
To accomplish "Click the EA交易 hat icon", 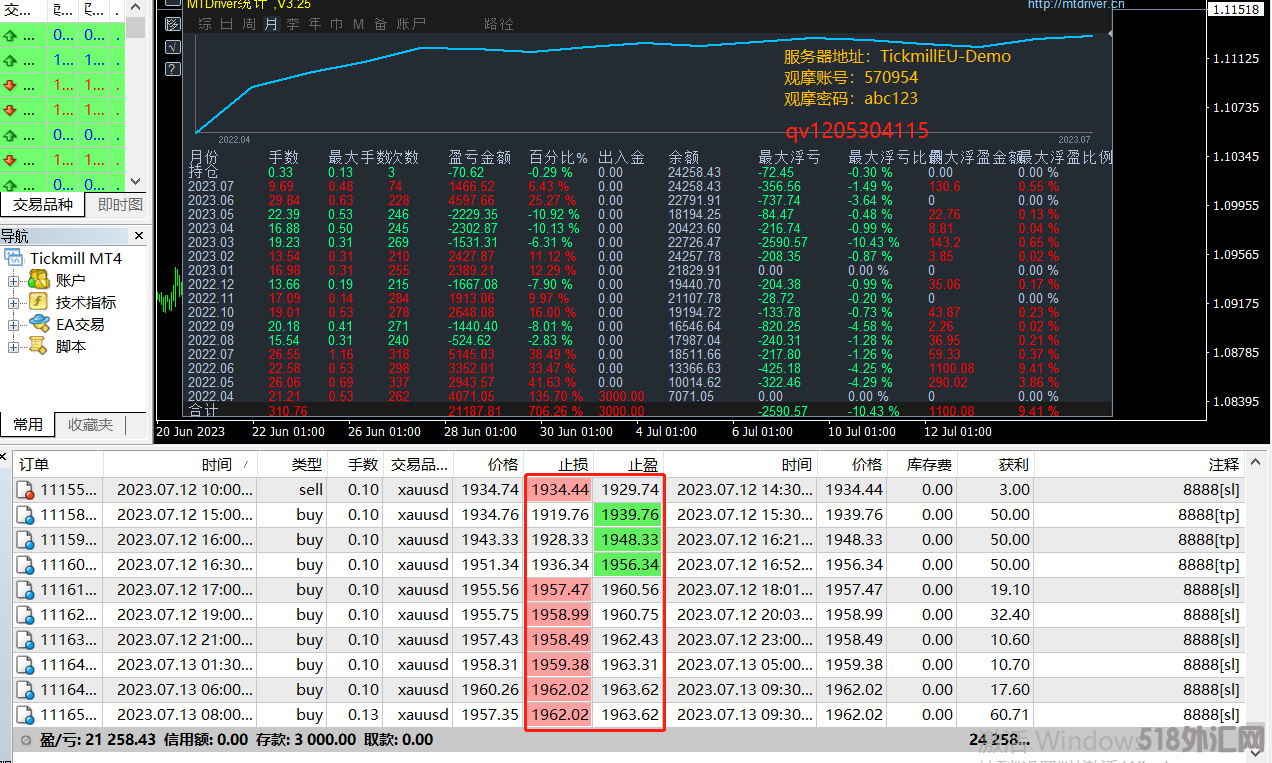I will [x=39, y=324].
